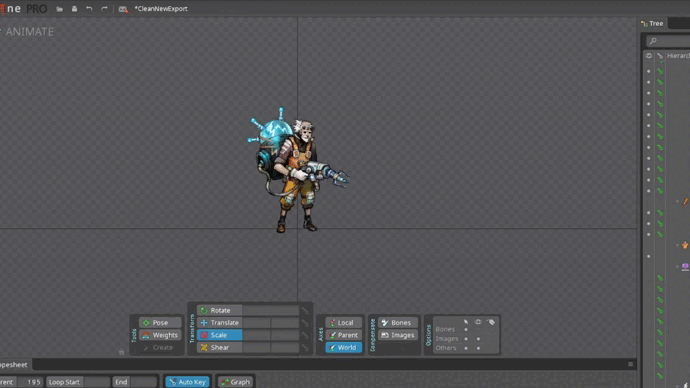
Task: Click the Translate X value field
Action: pos(257,322)
